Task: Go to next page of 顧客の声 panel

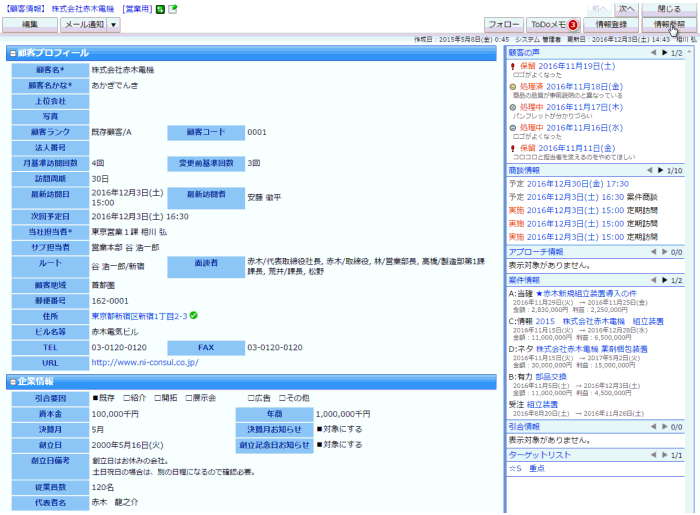Action: (x=661, y=52)
